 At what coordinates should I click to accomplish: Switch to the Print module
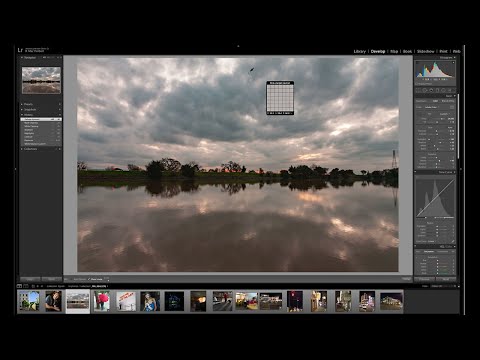click(443, 51)
